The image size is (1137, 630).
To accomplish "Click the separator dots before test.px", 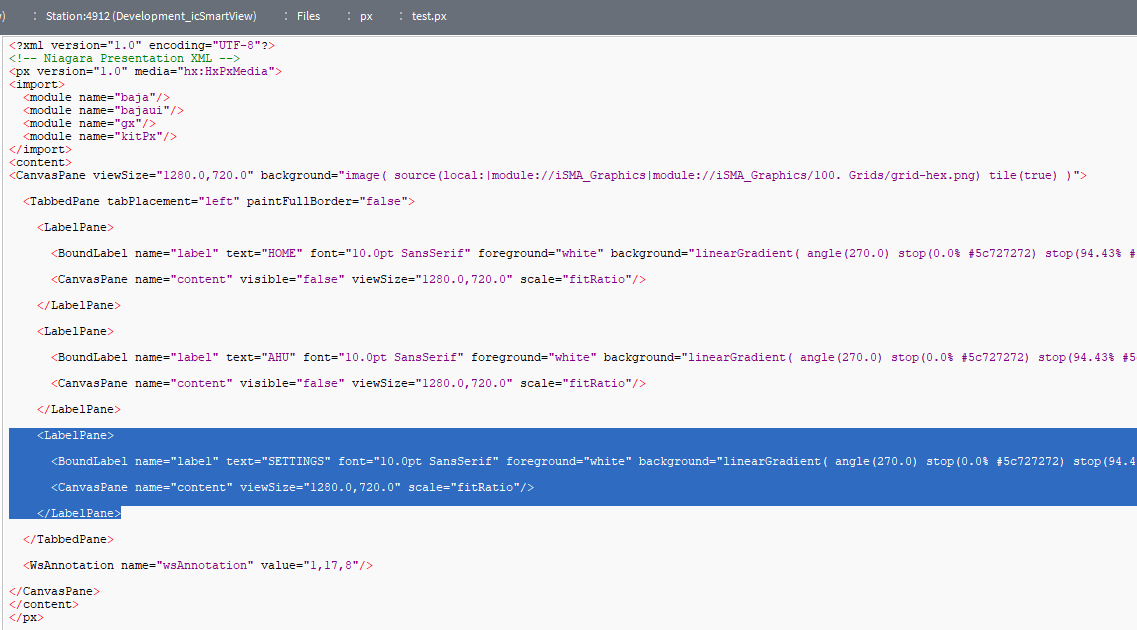I will pyautogui.click(x=400, y=16).
